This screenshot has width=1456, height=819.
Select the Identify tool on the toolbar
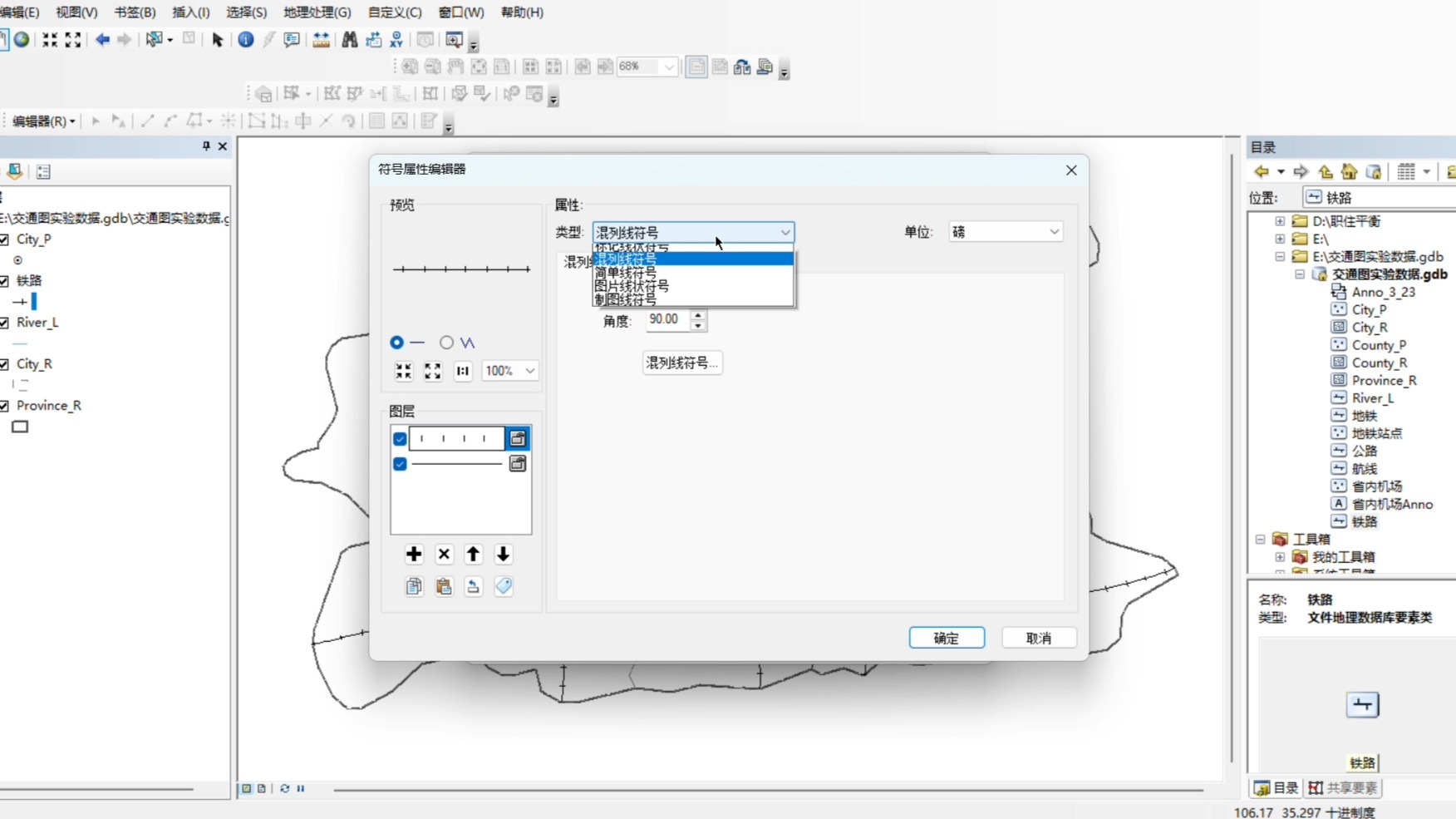click(245, 40)
